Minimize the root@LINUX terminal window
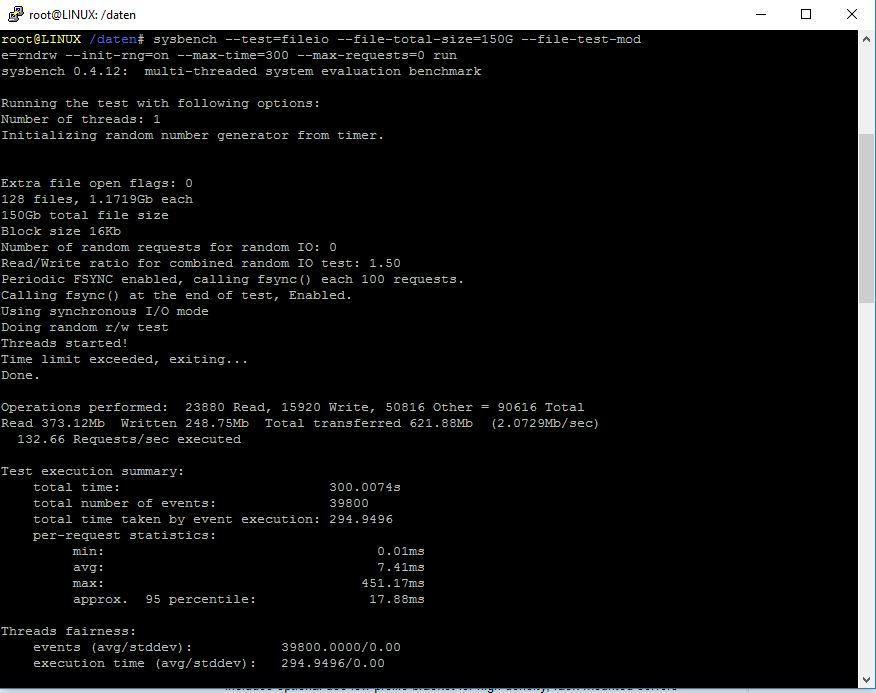Image resolution: width=876 pixels, height=693 pixels. (x=760, y=14)
